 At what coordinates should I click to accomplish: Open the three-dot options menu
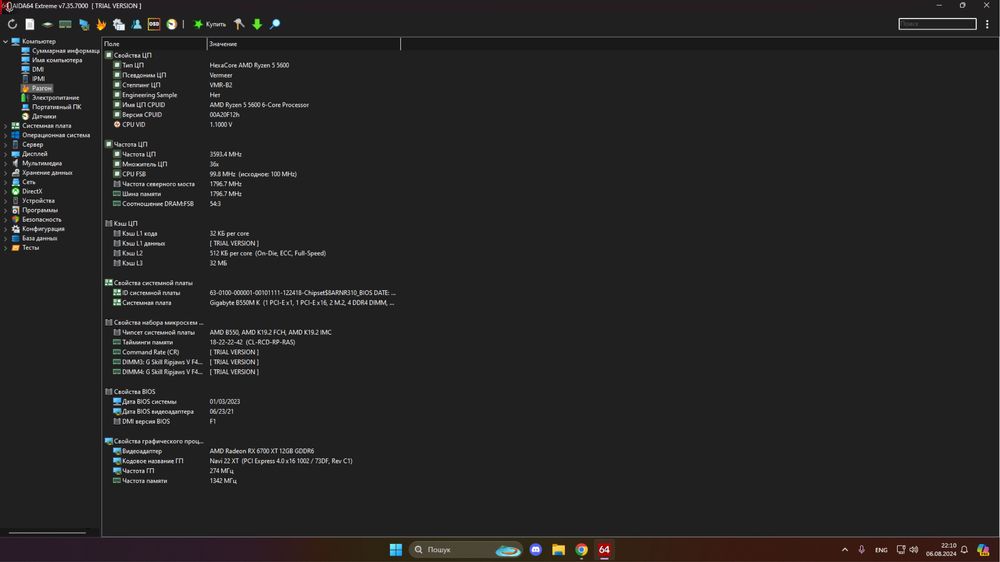coord(987,24)
